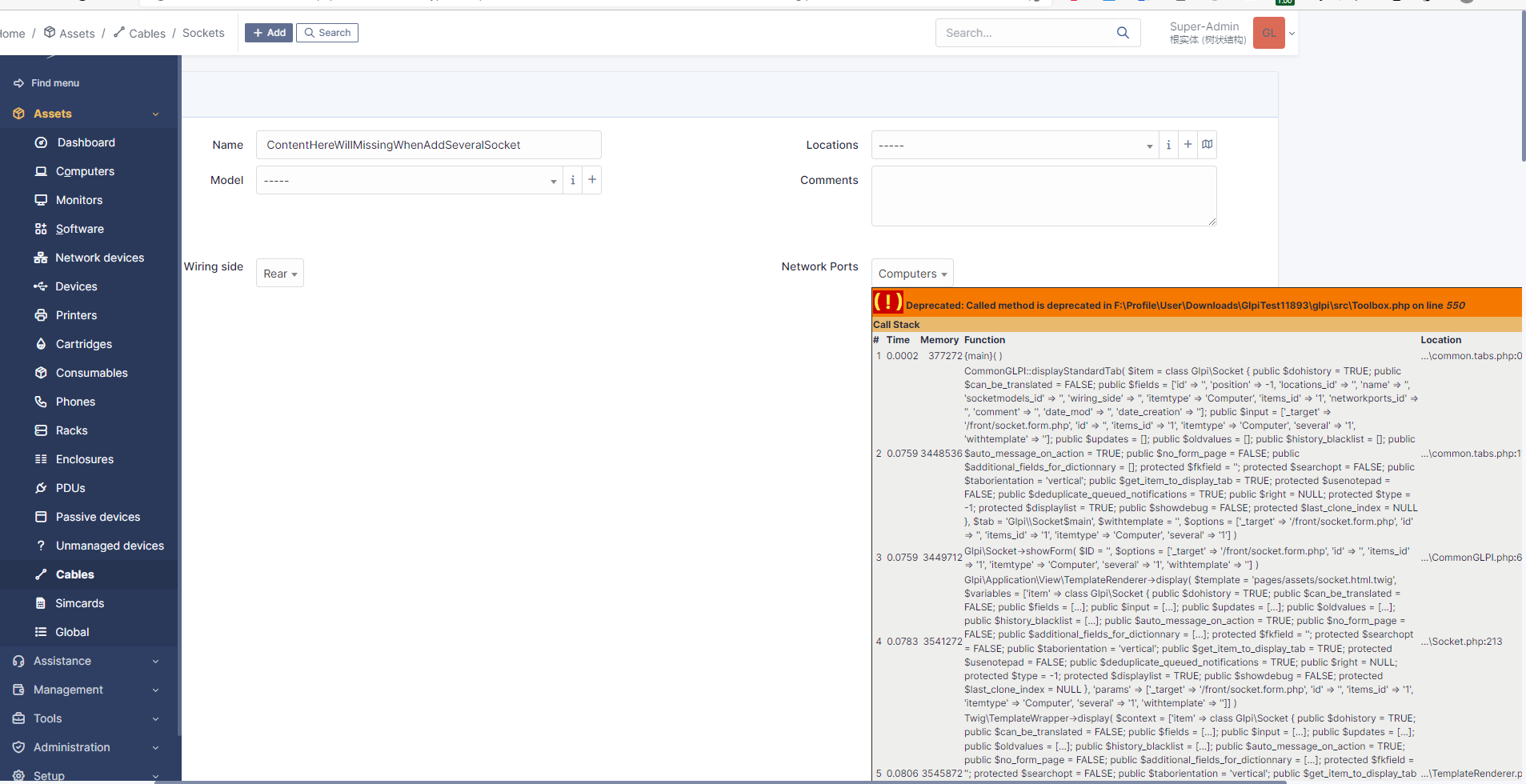Click the Add button
The image size is (1526, 784).
point(269,33)
